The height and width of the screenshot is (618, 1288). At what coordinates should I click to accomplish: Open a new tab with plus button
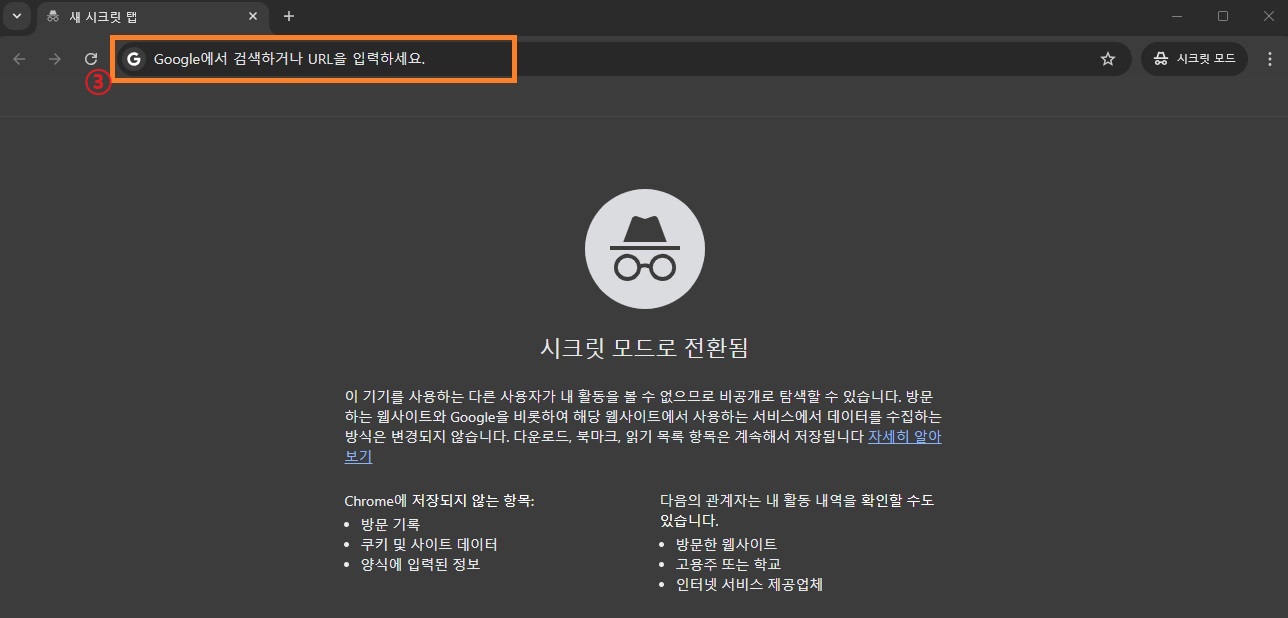point(289,16)
